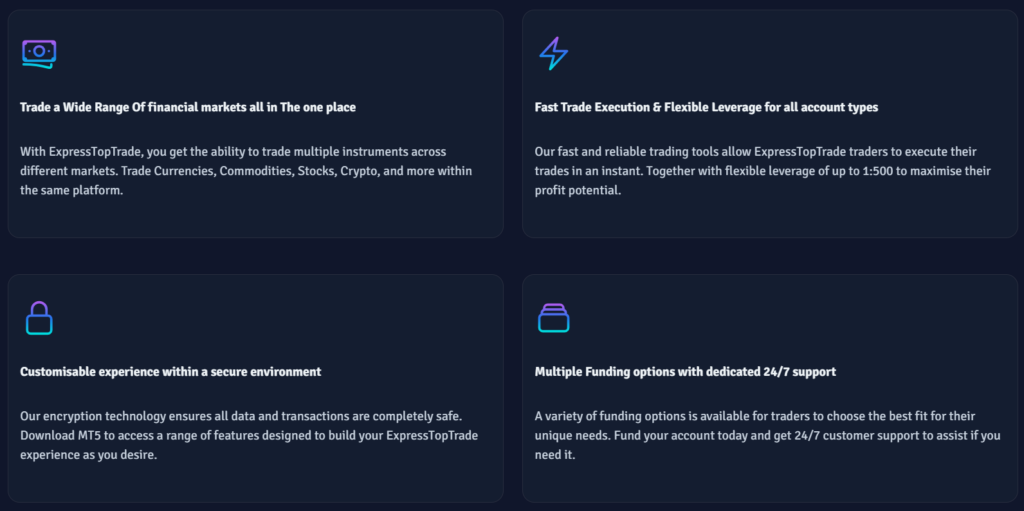Select the 'Trade a Wide Range' heading
Viewport: 1024px width, 511px height.
[188, 107]
